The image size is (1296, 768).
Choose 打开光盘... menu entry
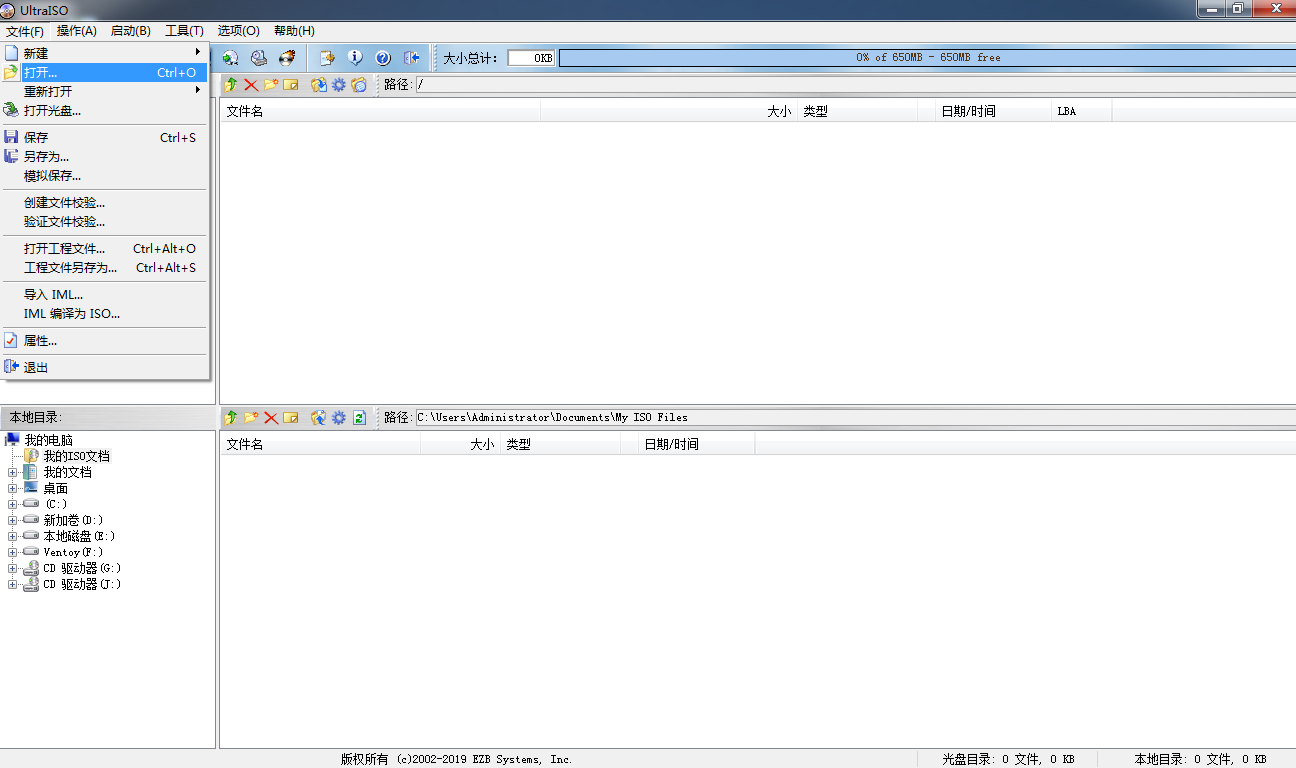click(104, 110)
